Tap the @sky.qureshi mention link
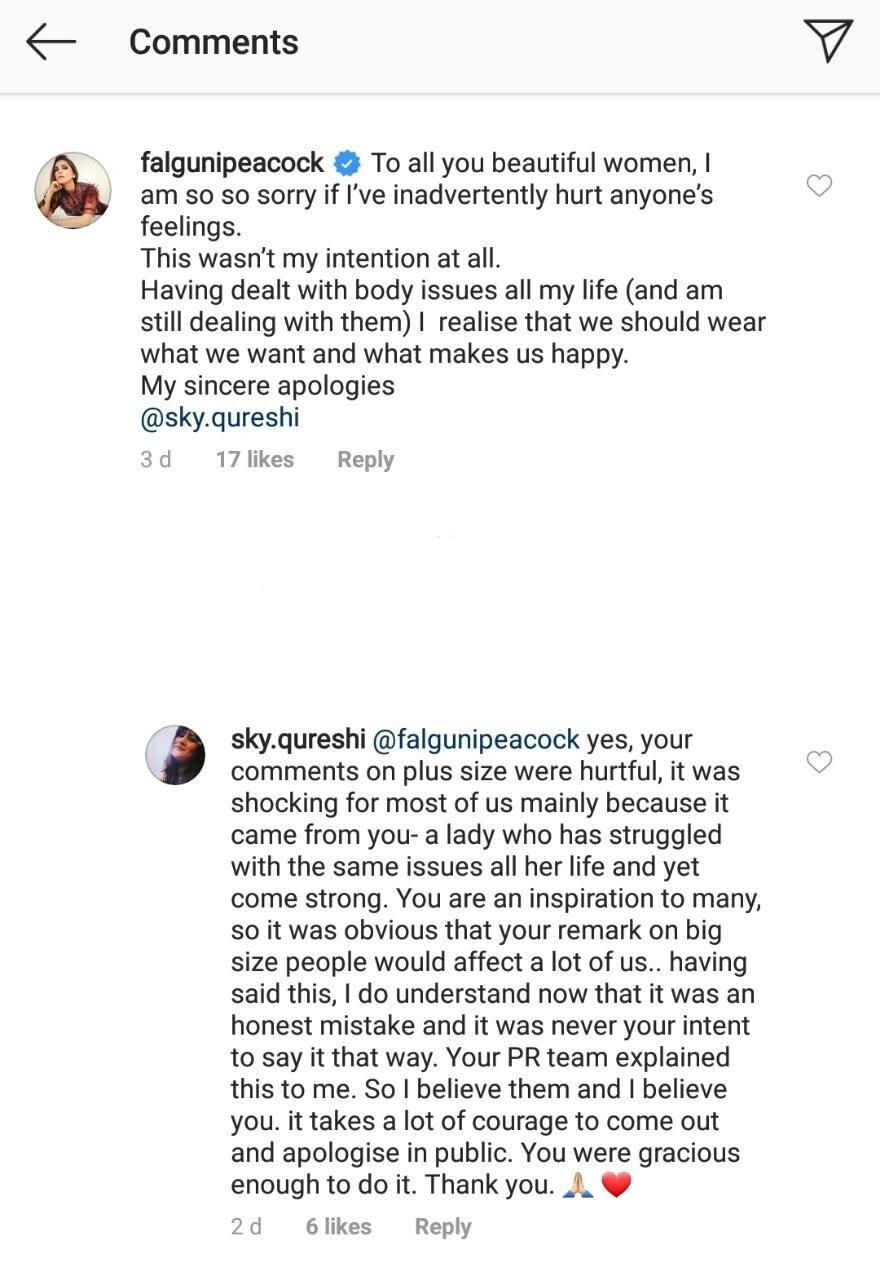 pos(220,418)
